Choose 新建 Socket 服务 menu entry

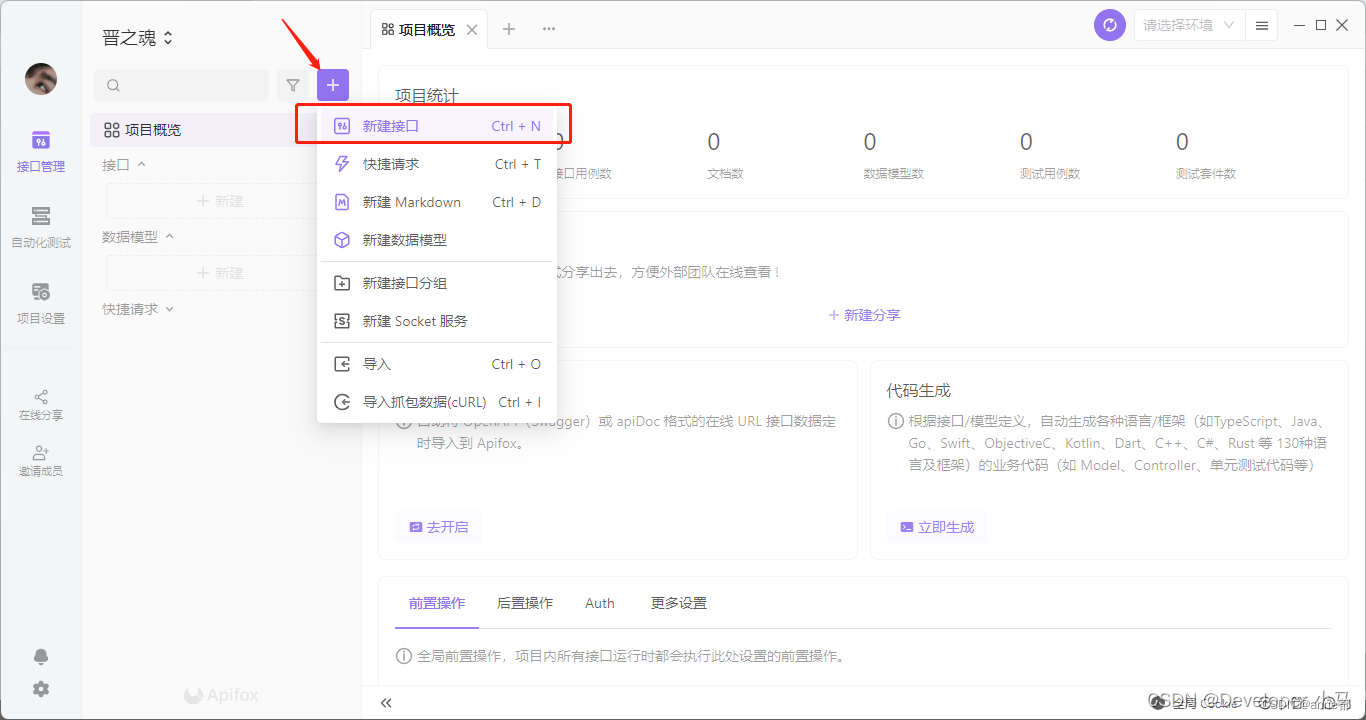coord(436,321)
